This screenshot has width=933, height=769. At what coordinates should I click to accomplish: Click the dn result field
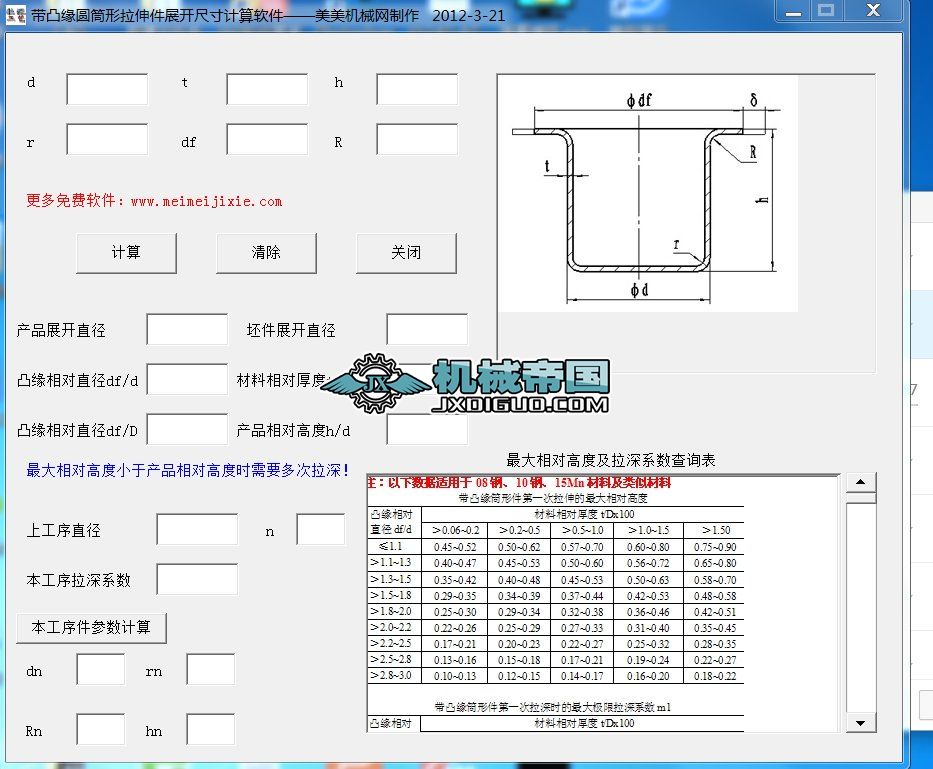(x=101, y=669)
